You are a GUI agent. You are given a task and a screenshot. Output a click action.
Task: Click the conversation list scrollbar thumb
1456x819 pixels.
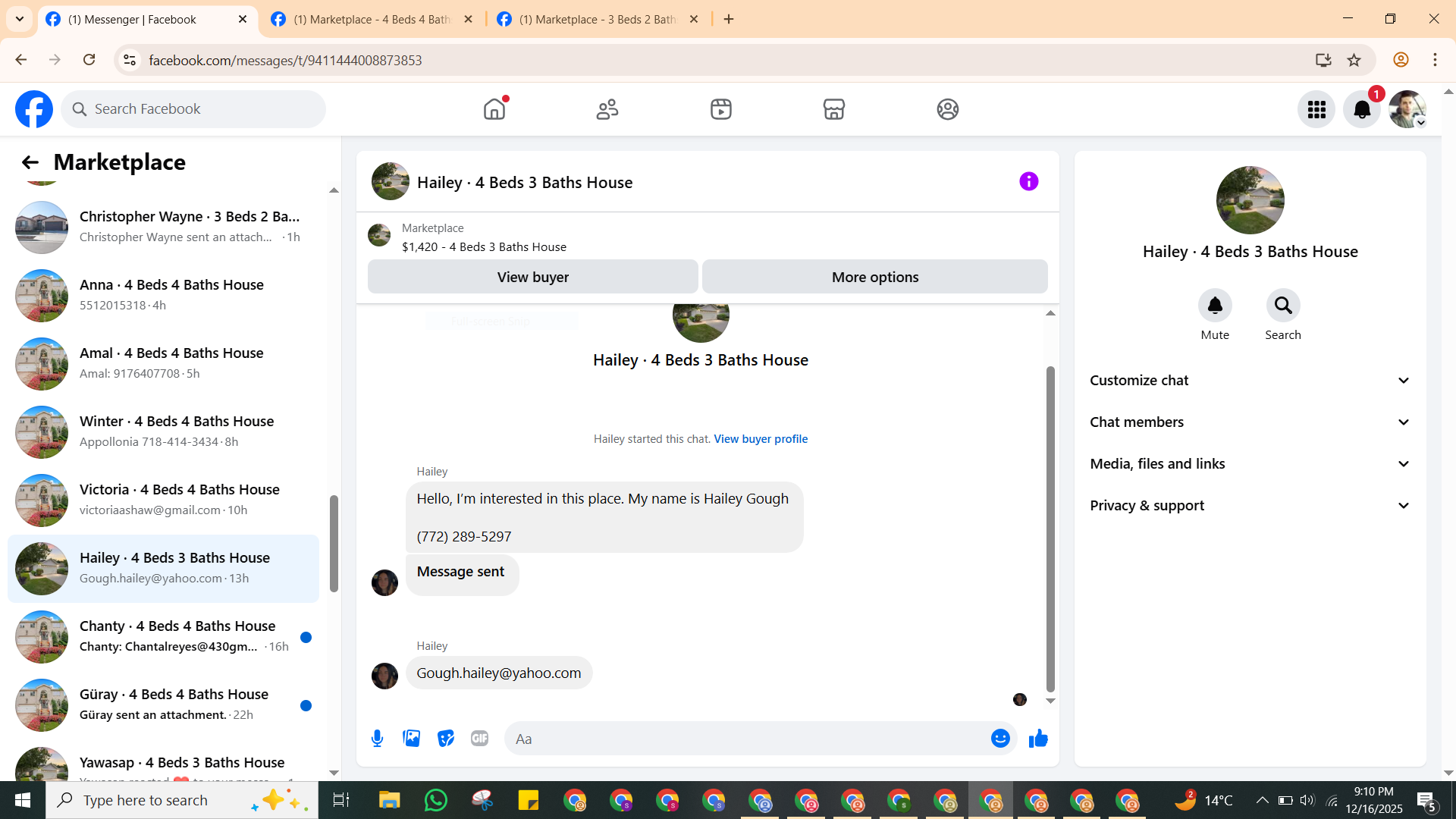pyautogui.click(x=334, y=544)
